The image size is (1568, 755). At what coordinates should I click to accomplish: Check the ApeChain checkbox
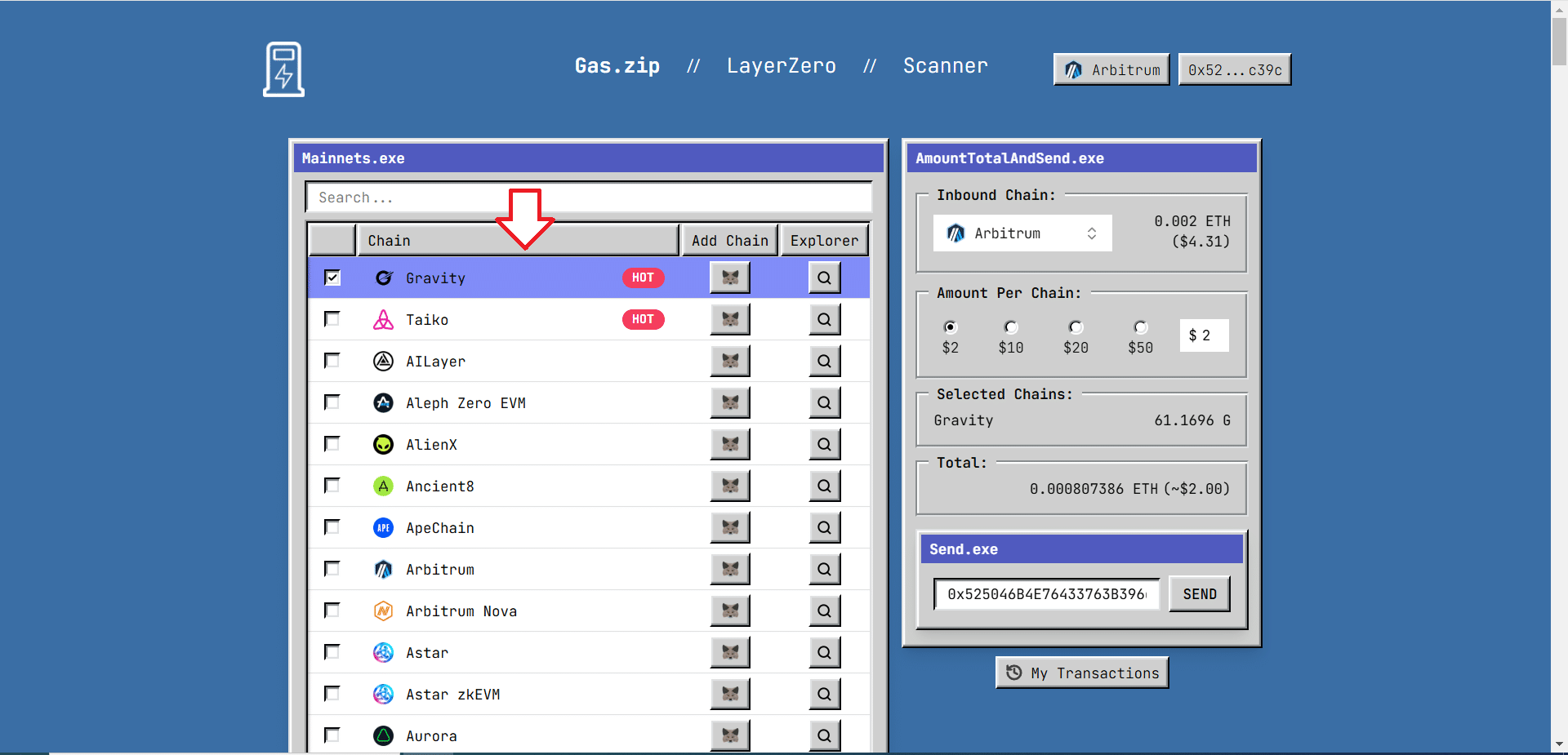coord(332,526)
